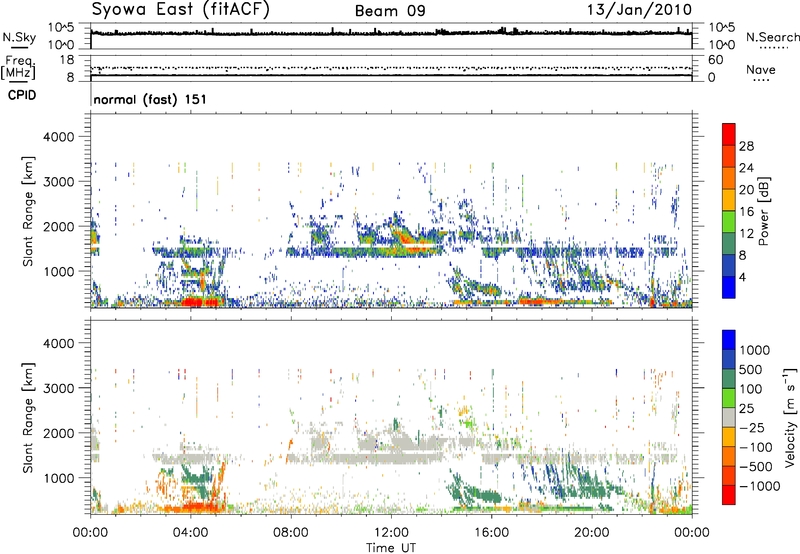This screenshot has height=554, width=800.
Task: Select the '500' label on Velocity color bar
Action: pos(751,369)
